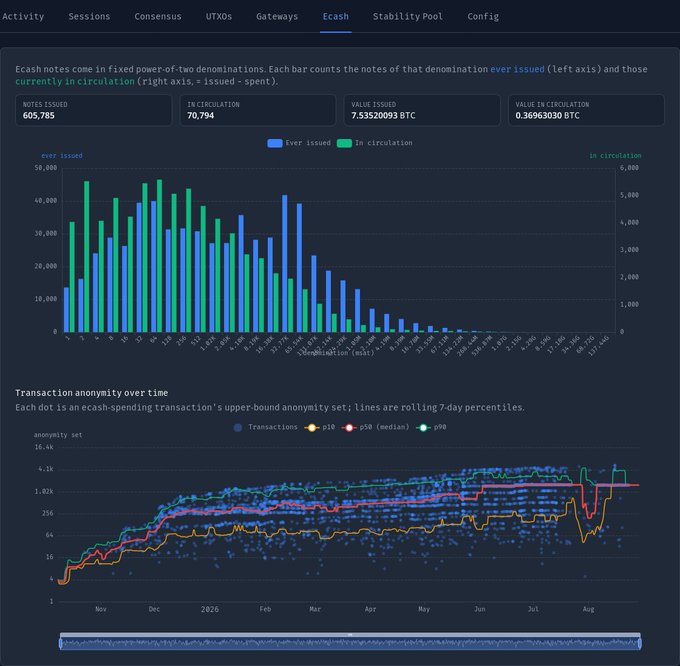Click the blue bar for denomination 1
The height and width of the screenshot is (666, 680).
[66, 310]
